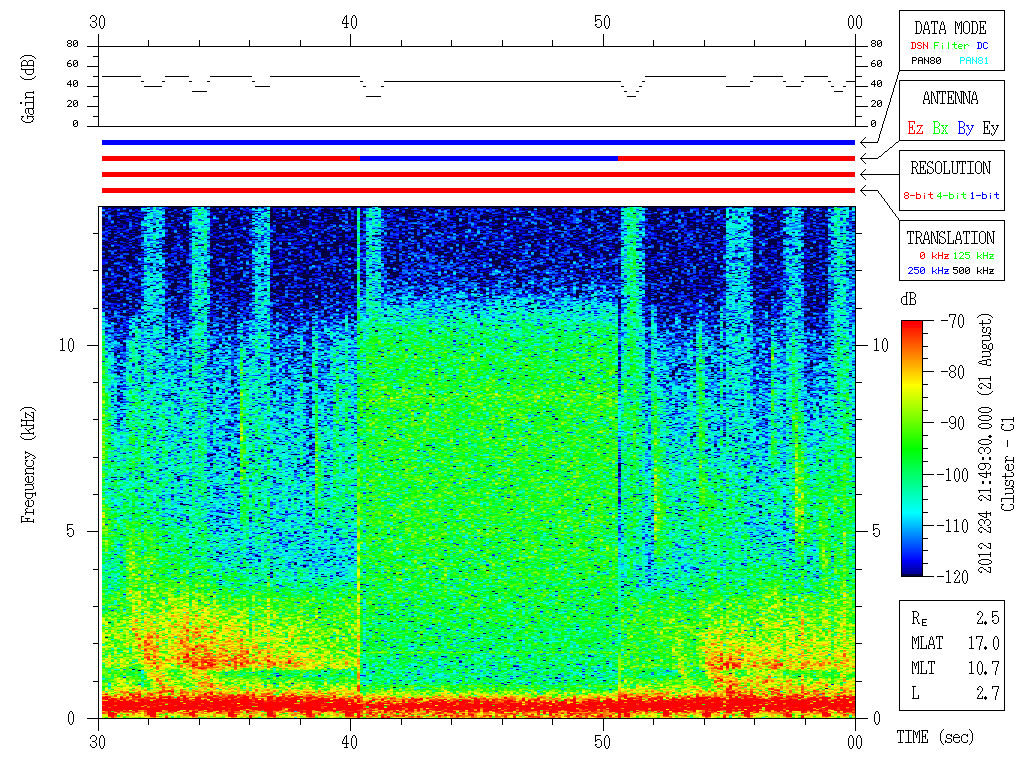1024x768 pixels.
Task: Click the 8-bit resolution label
Action: [x=918, y=195]
